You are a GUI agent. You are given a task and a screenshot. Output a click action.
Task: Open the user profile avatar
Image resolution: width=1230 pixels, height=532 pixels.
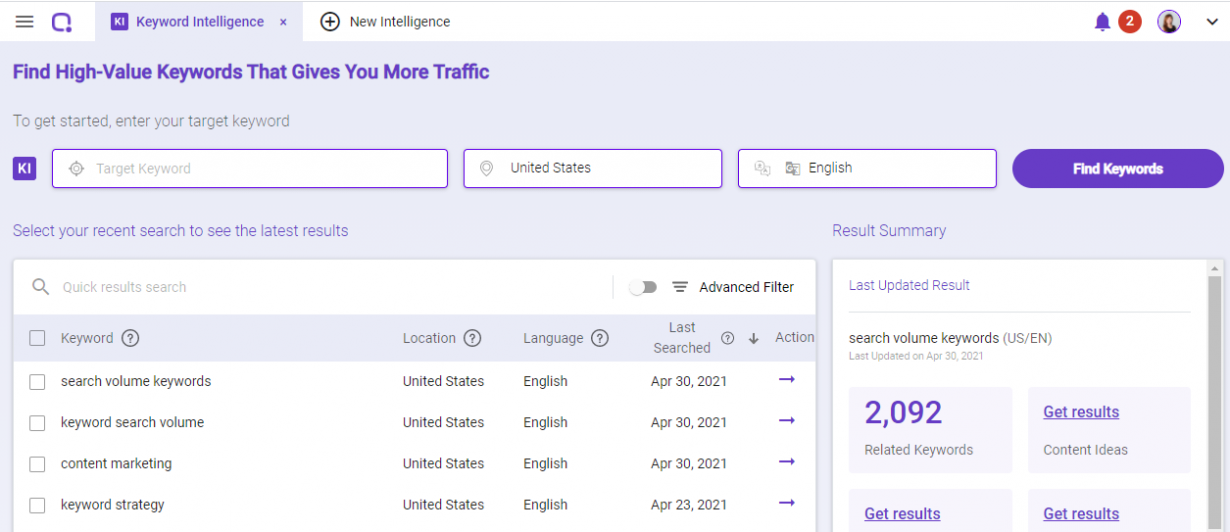pyautogui.click(x=1169, y=22)
